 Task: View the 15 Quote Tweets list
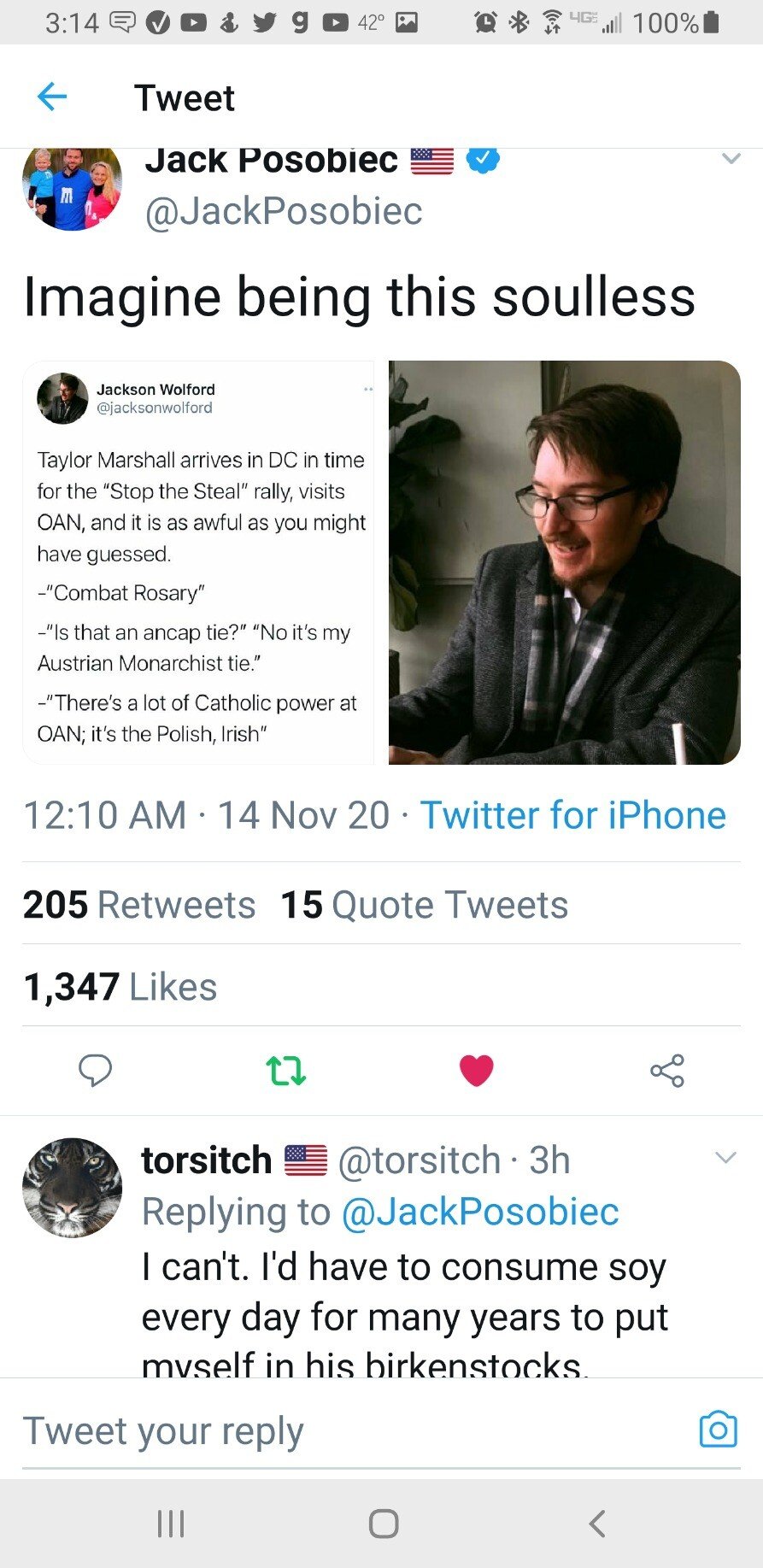pos(424,905)
